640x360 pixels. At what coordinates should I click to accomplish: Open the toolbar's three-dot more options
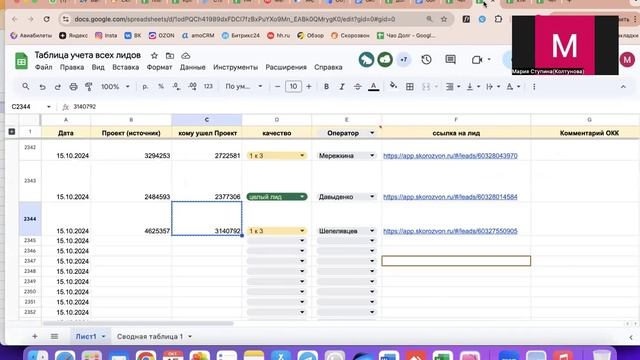(534, 87)
